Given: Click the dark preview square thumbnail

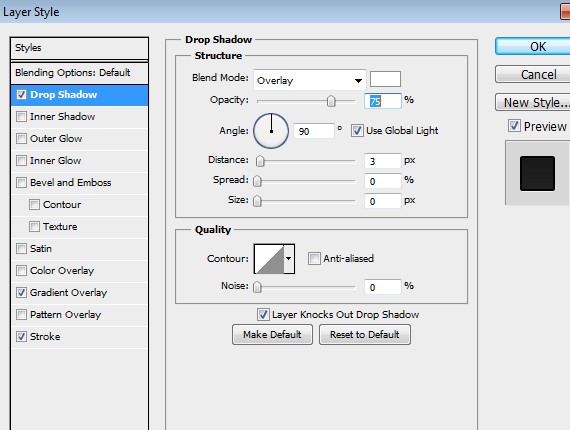Looking at the screenshot, I should 537,173.
